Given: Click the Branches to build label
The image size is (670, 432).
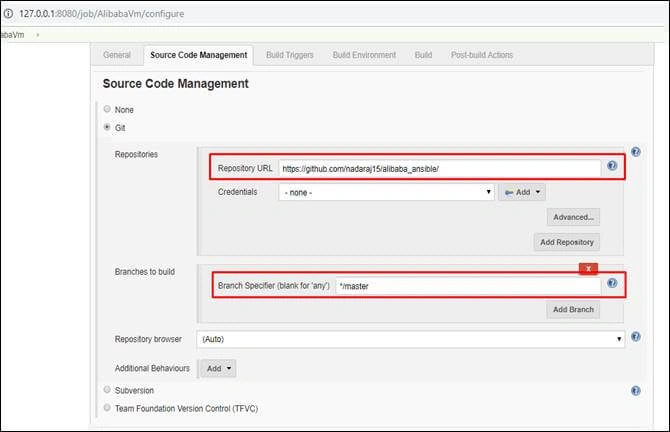Looking at the screenshot, I should (144, 272).
